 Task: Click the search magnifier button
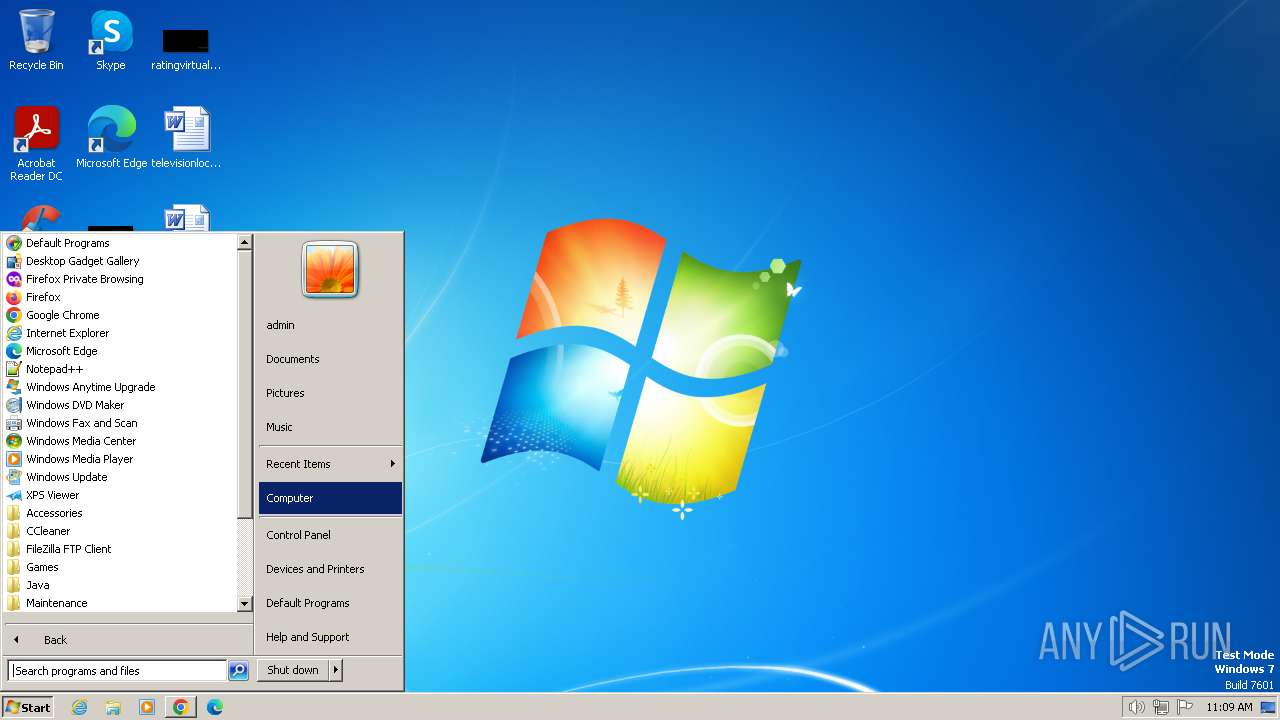238,671
